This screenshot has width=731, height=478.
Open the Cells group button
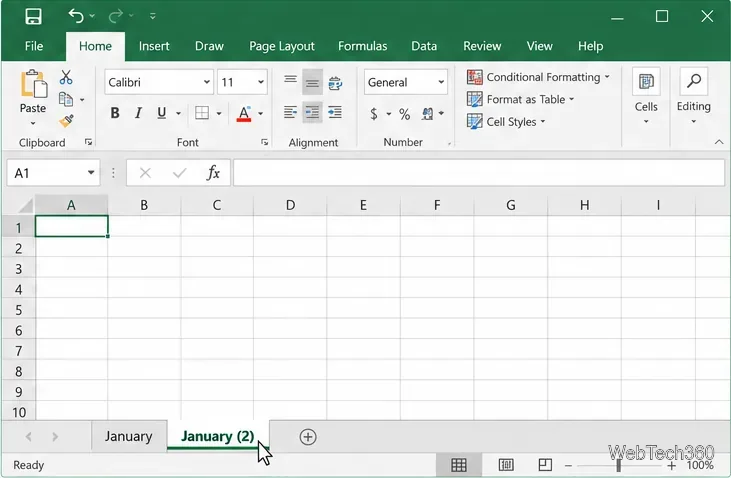(646, 97)
